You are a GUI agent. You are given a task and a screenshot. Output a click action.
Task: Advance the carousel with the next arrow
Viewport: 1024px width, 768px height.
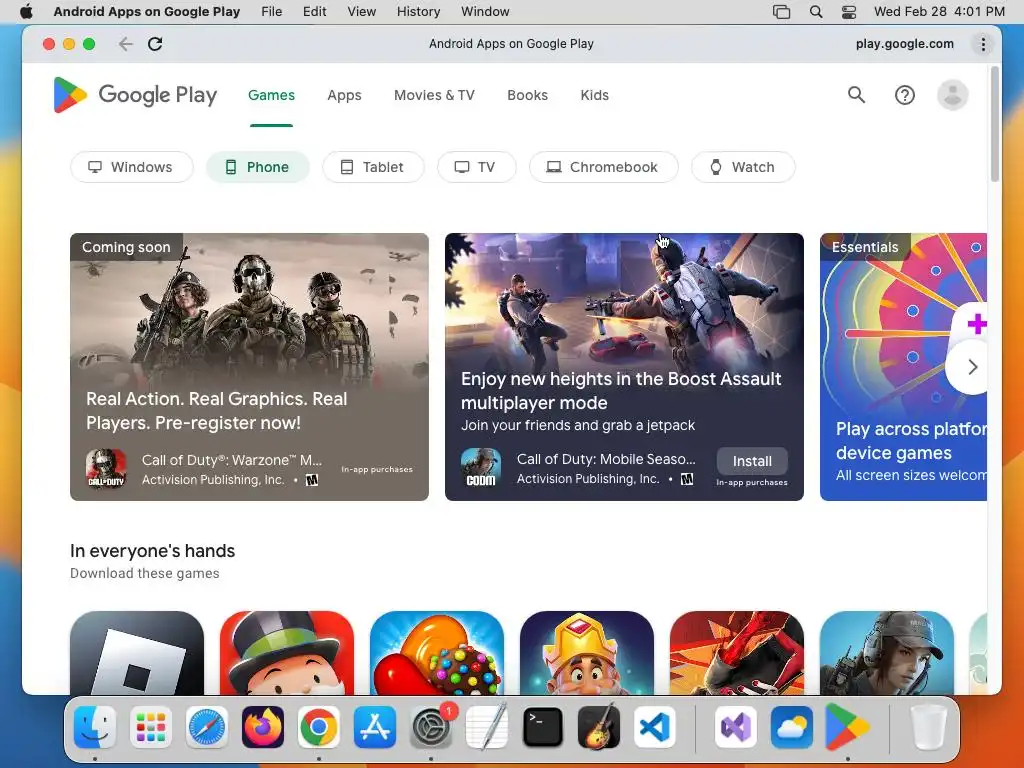972,367
